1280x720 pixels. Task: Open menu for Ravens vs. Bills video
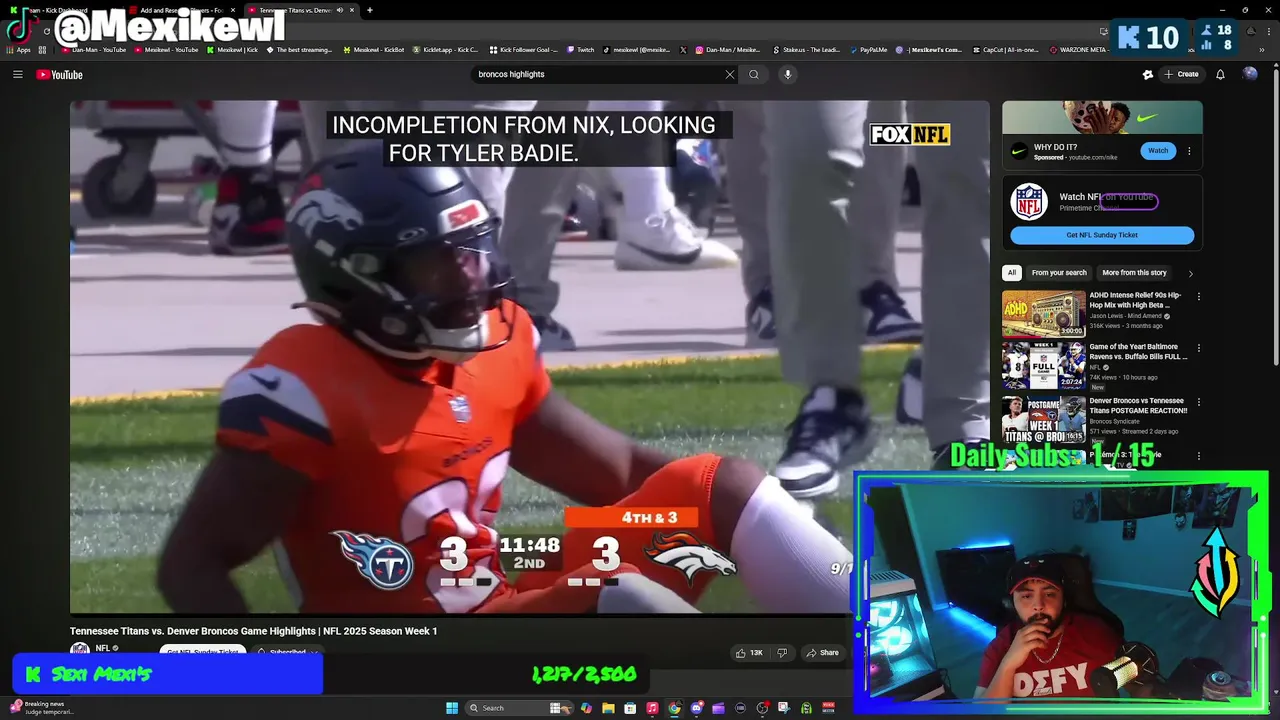click(1198, 349)
